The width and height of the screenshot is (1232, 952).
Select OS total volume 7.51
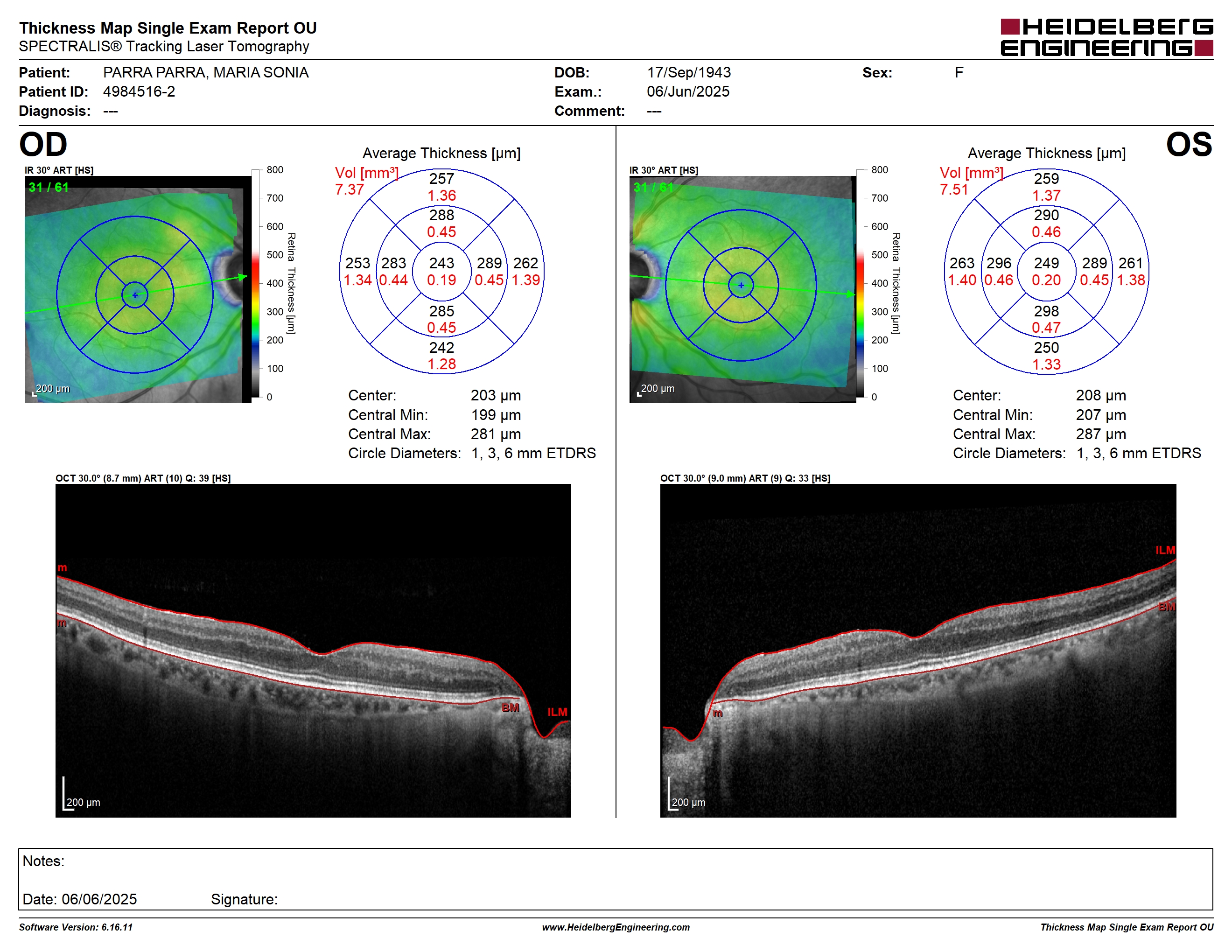click(x=954, y=189)
